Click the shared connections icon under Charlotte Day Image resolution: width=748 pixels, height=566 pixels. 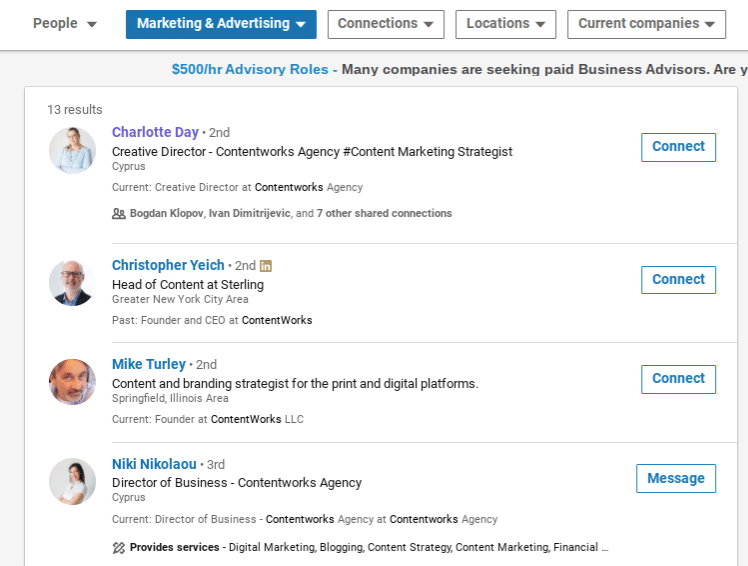point(118,213)
